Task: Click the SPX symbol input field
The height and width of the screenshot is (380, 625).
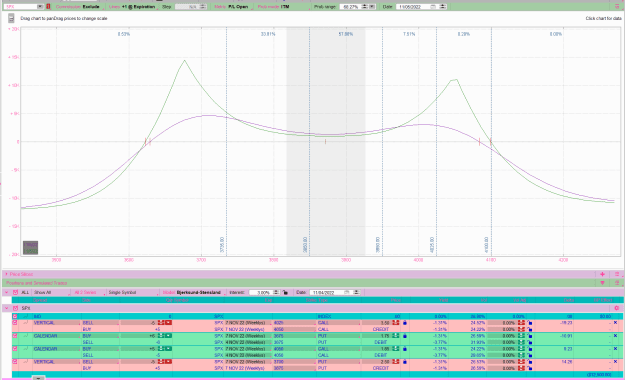Action: pyautogui.click(x=21, y=7)
